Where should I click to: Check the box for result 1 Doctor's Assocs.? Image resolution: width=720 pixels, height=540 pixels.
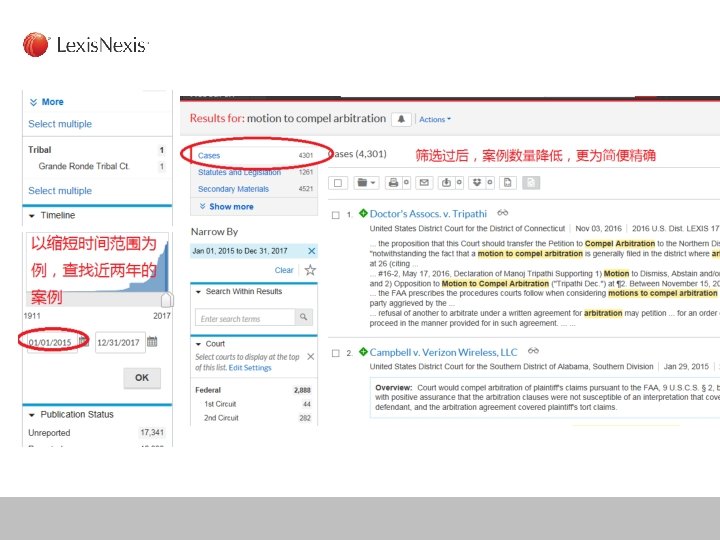pos(336,215)
